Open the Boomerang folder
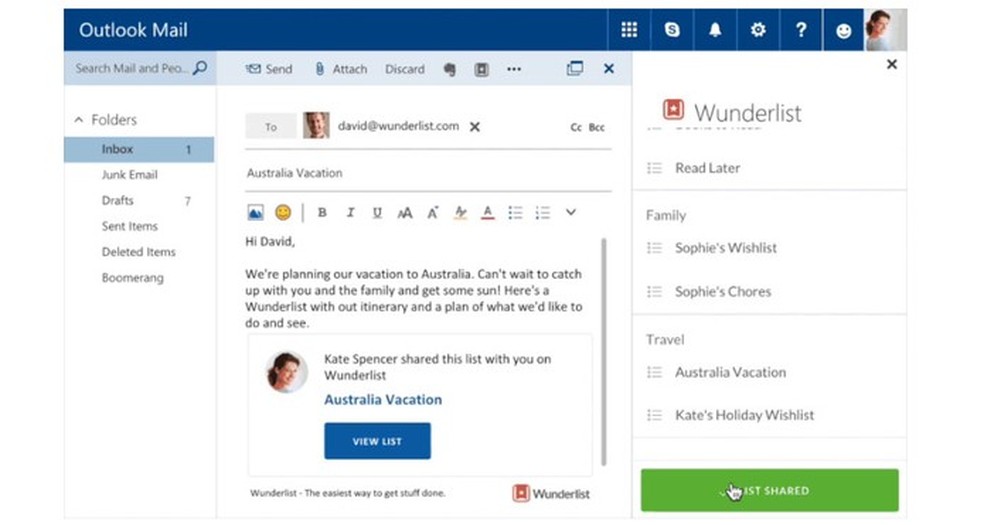This screenshot has height=525, width=984. coord(132,277)
